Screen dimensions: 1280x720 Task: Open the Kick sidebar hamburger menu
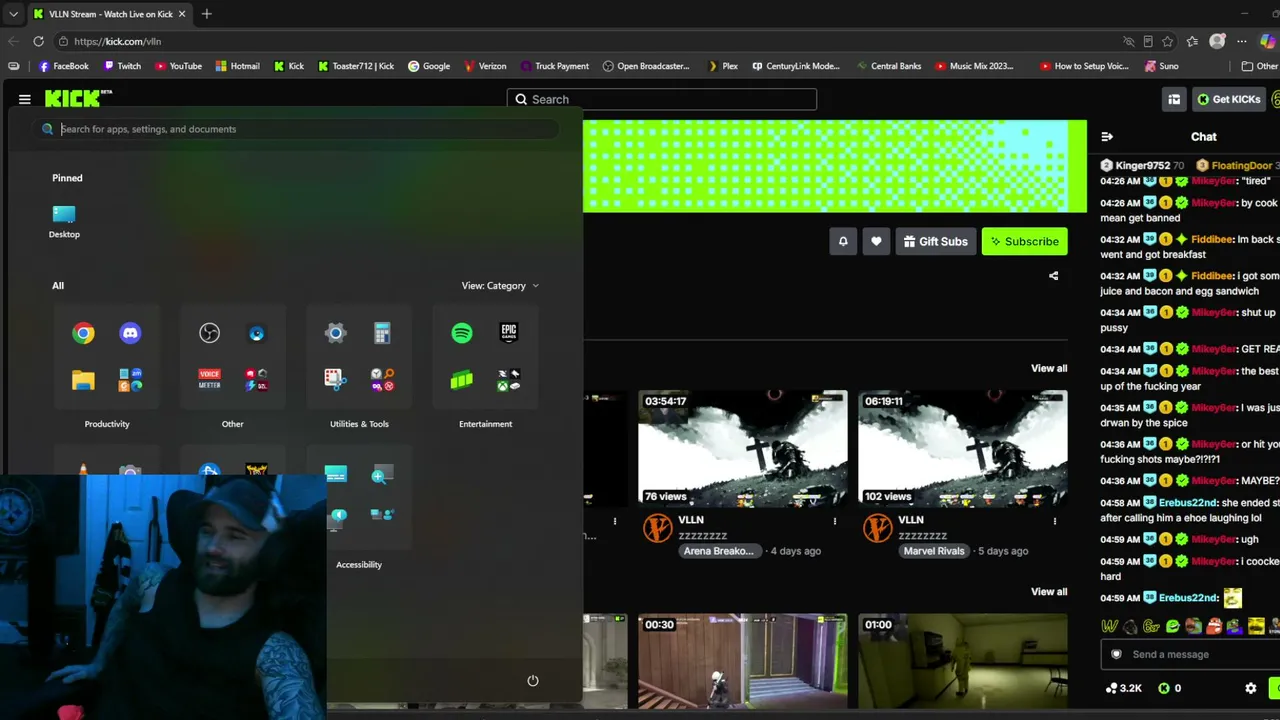click(x=25, y=99)
